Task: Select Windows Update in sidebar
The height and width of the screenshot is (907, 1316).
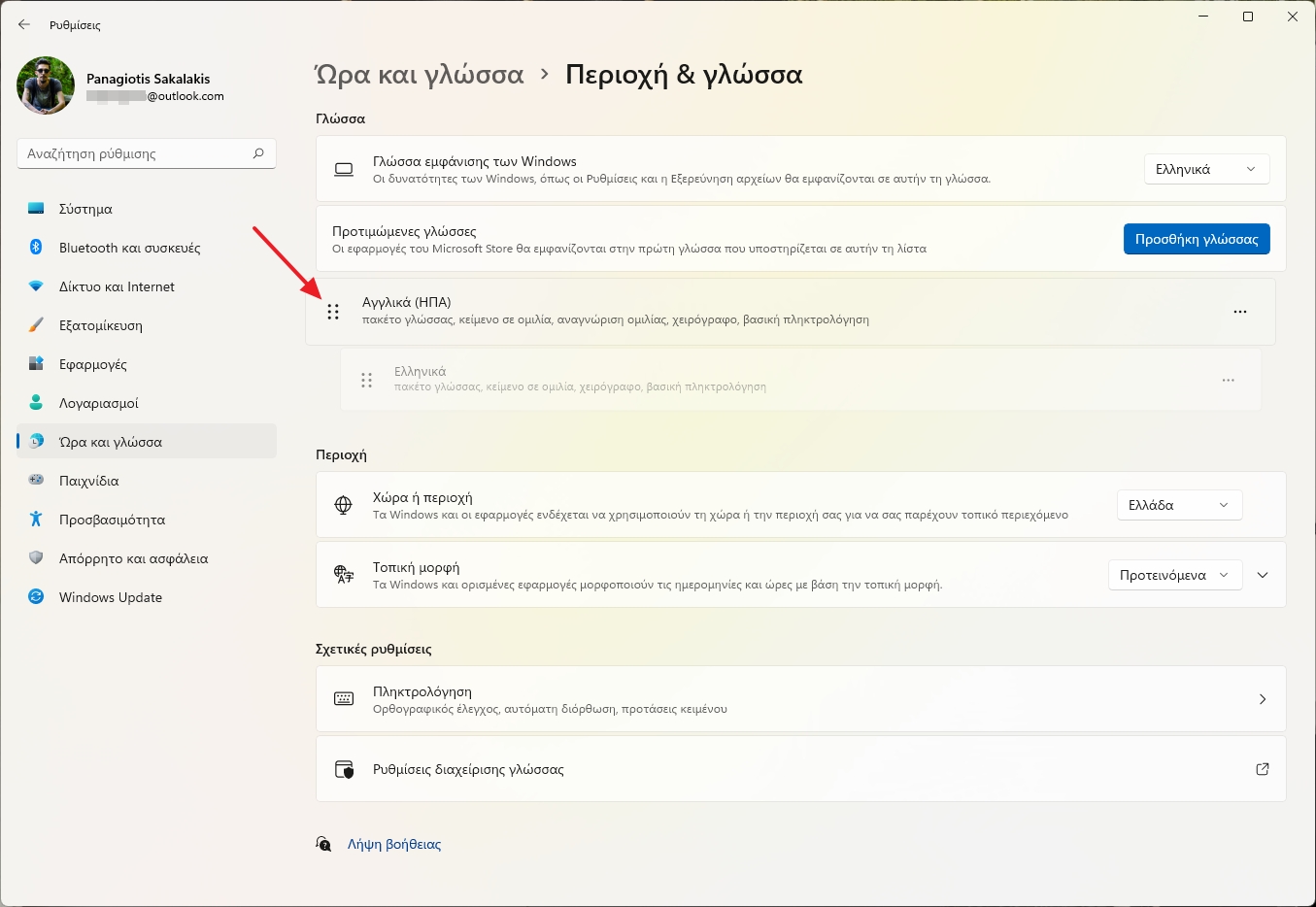Action: (x=110, y=597)
